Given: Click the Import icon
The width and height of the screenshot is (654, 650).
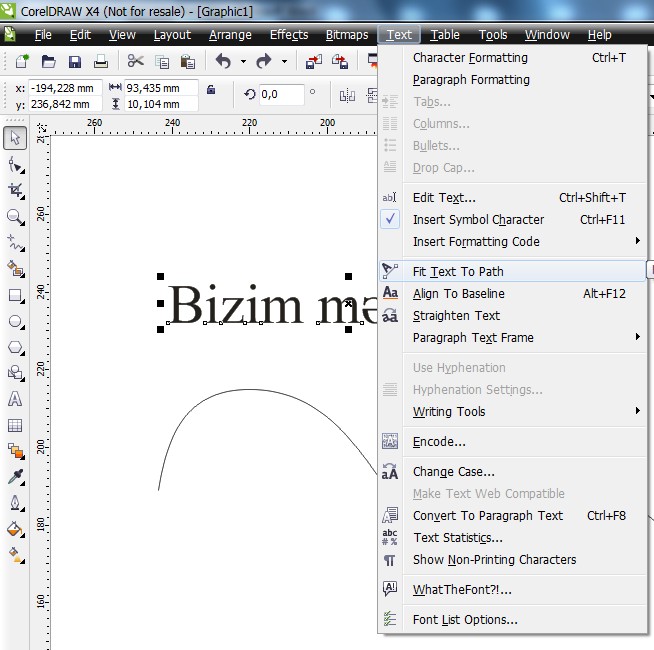Looking at the screenshot, I should [x=314, y=61].
